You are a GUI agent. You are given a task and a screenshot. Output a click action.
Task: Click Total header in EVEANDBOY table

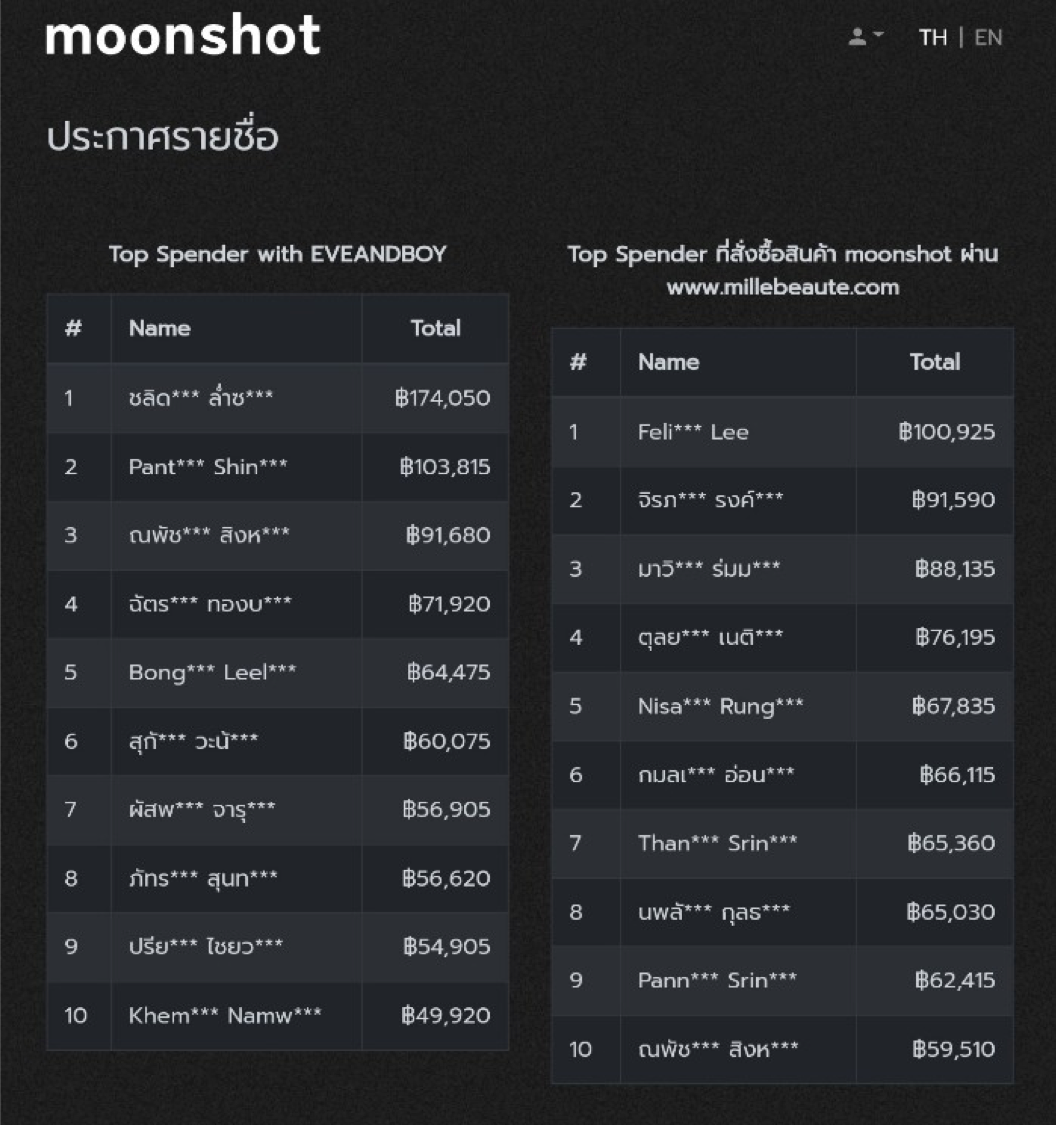pyautogui.click(x=435, y=329)
